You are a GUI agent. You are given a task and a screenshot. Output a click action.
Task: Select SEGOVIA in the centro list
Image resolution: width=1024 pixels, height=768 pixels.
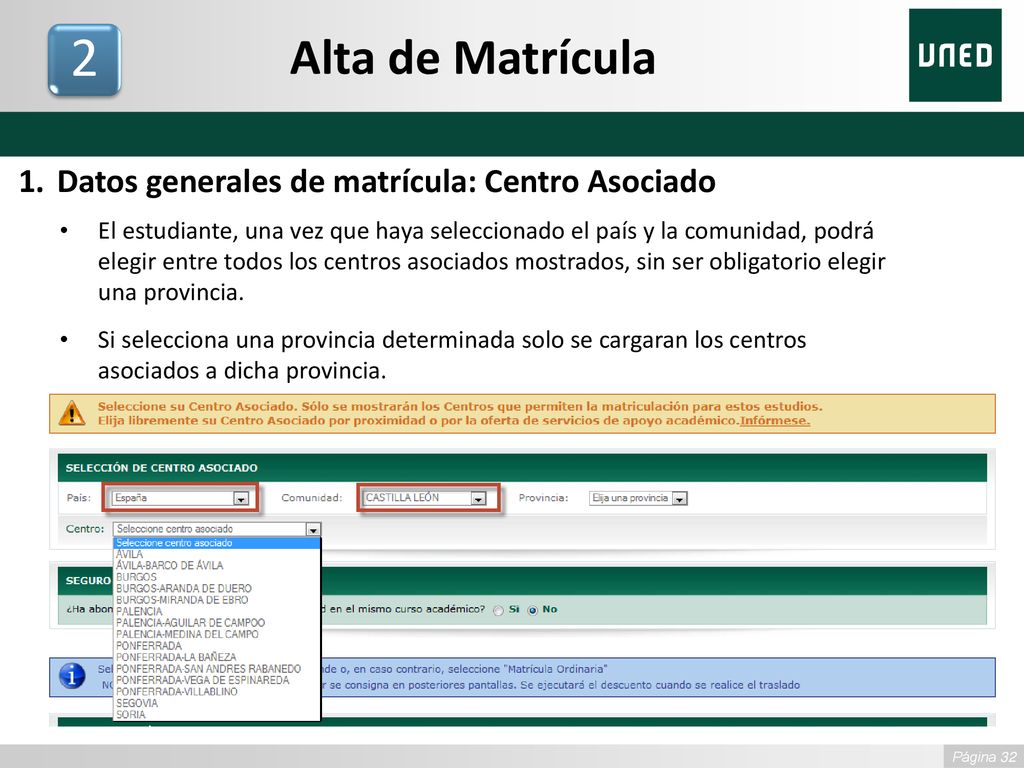[217, 703]
